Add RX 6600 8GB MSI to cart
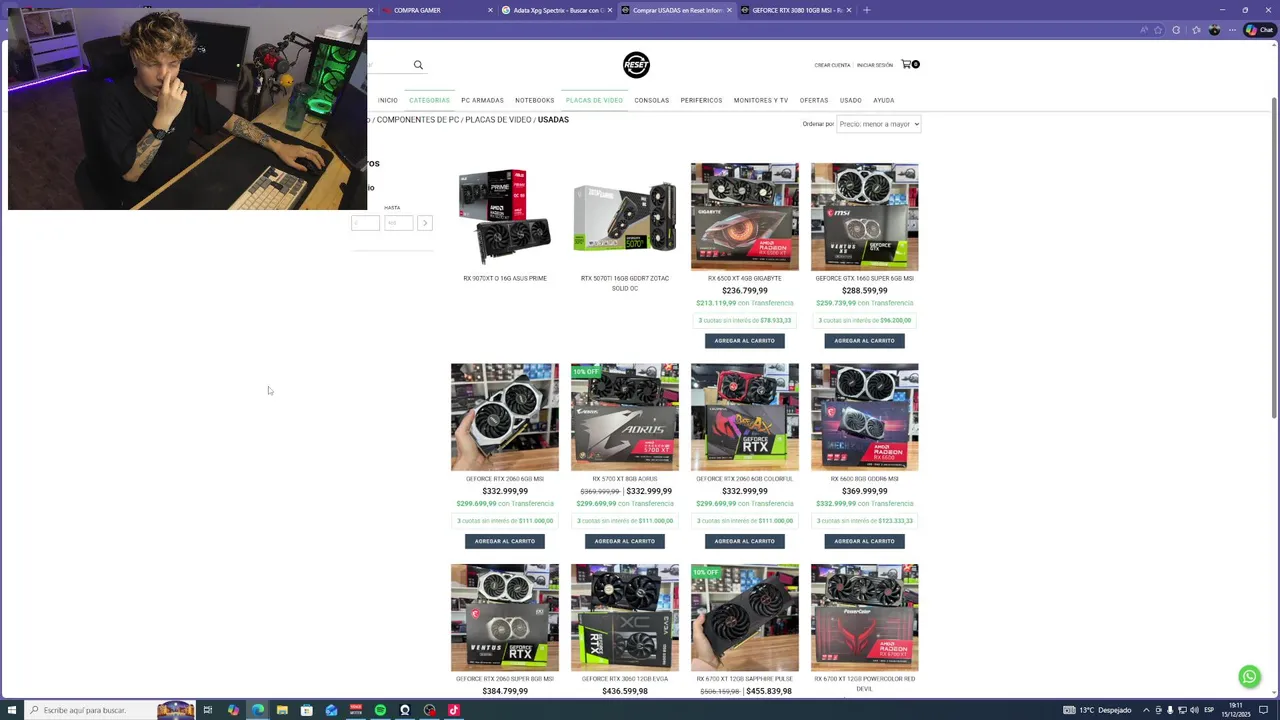Image resolution: width=1280 pixels, height=720 pixels. coord(865,541)
